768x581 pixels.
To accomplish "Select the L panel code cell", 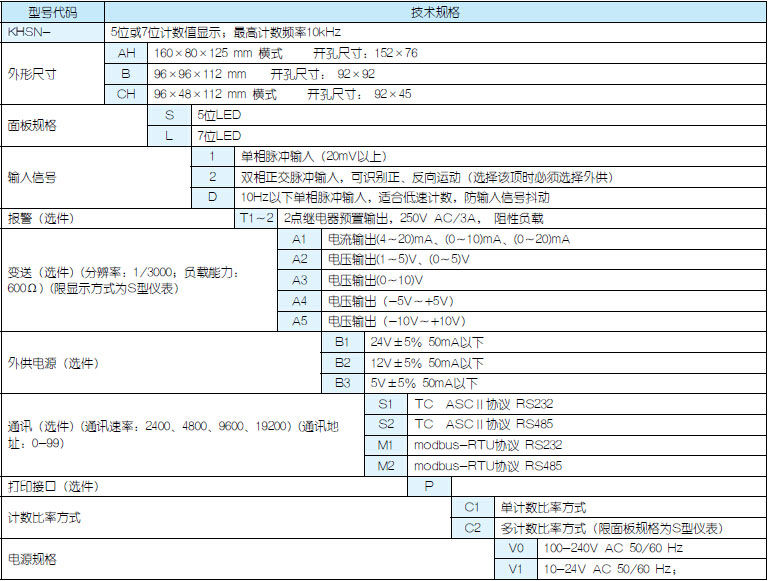I will (x=169, y=136).
